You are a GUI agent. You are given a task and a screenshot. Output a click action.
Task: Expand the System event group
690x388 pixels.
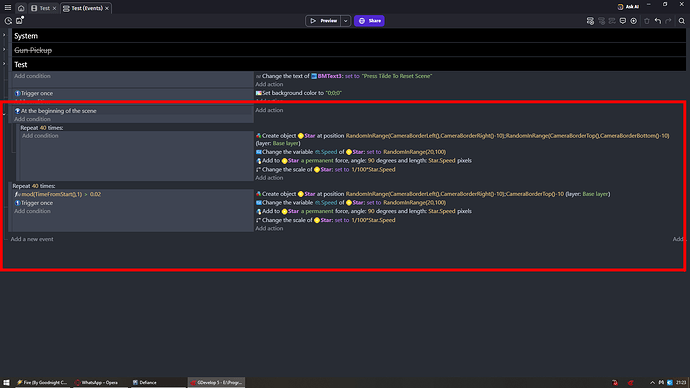pos(4,35)
